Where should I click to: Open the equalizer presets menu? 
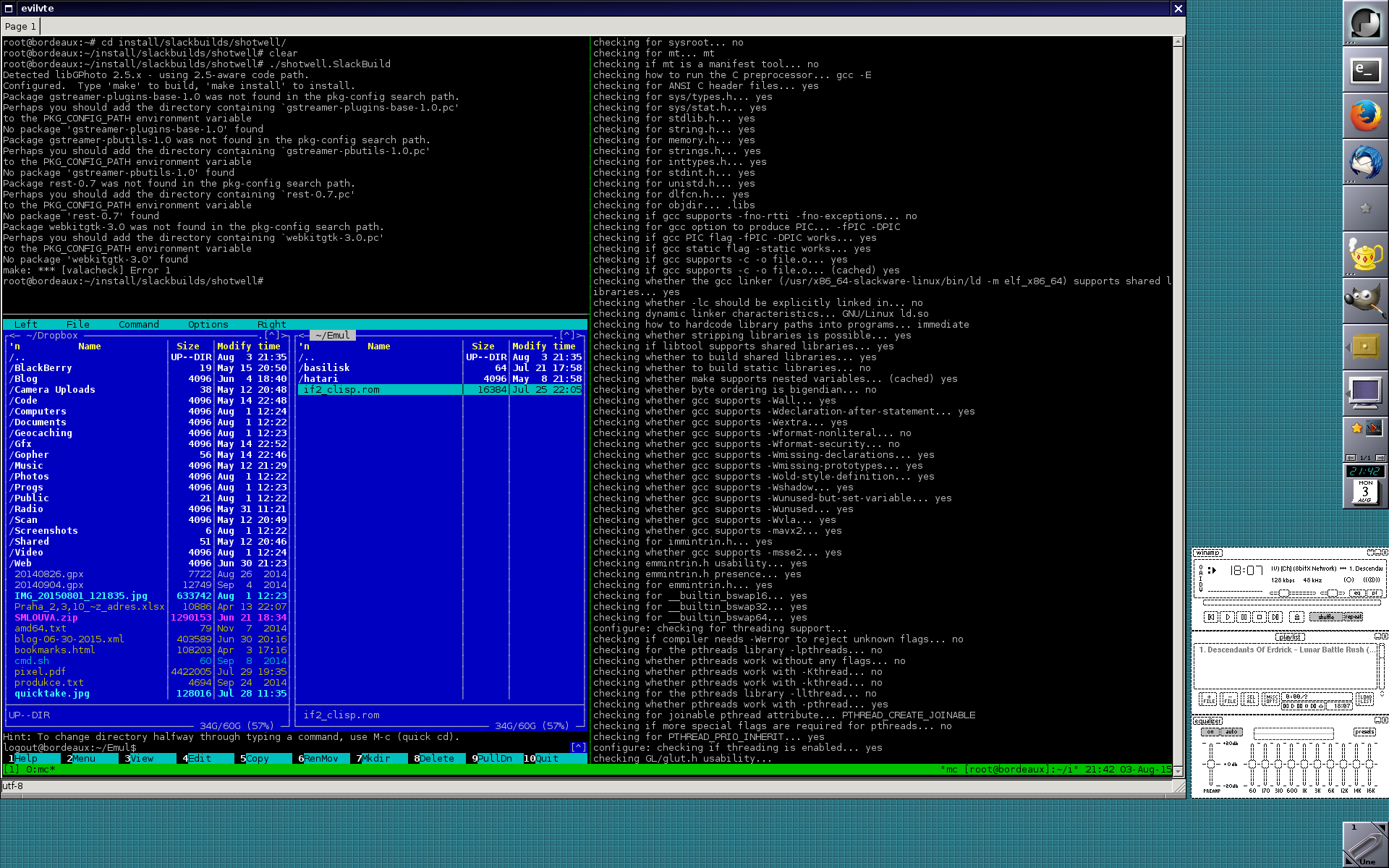click(1364, 732)
